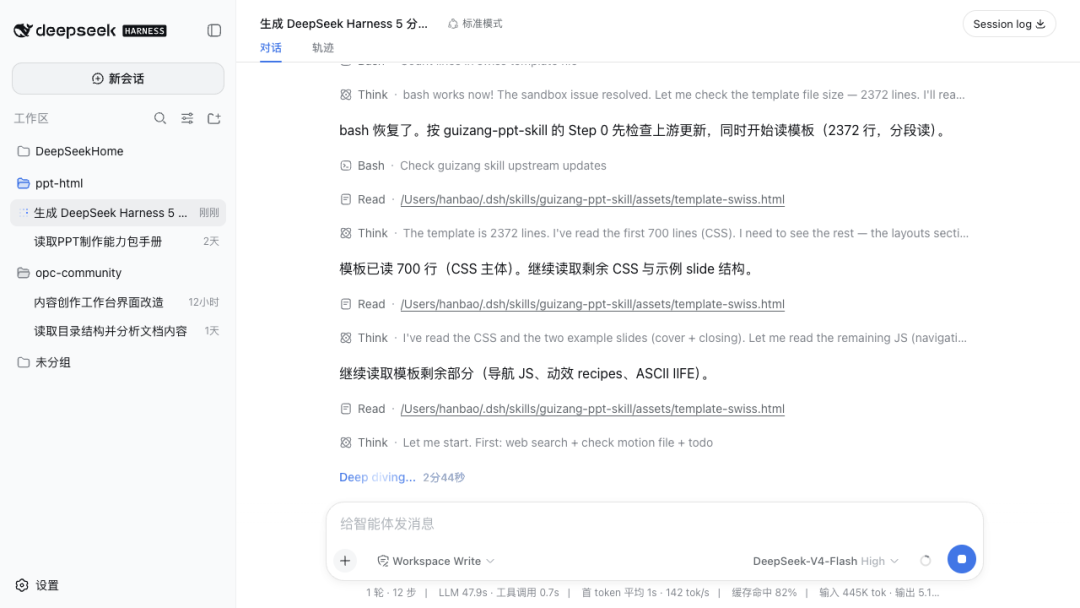Expand Bash step Check guizang skill upstream updates
The height and width of the screenshot is (608, 1080).
[474, 166]
